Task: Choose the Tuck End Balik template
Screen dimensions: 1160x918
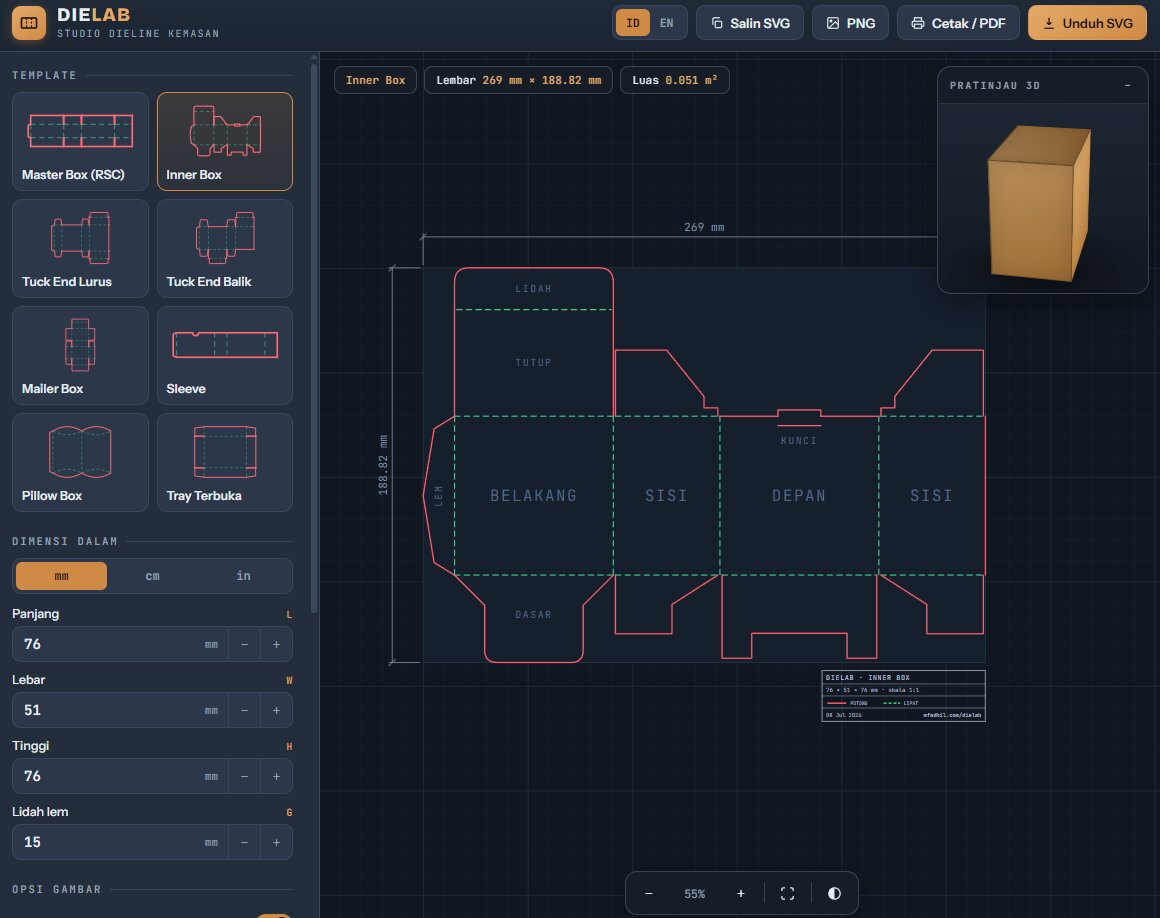Action: point(225,249)
